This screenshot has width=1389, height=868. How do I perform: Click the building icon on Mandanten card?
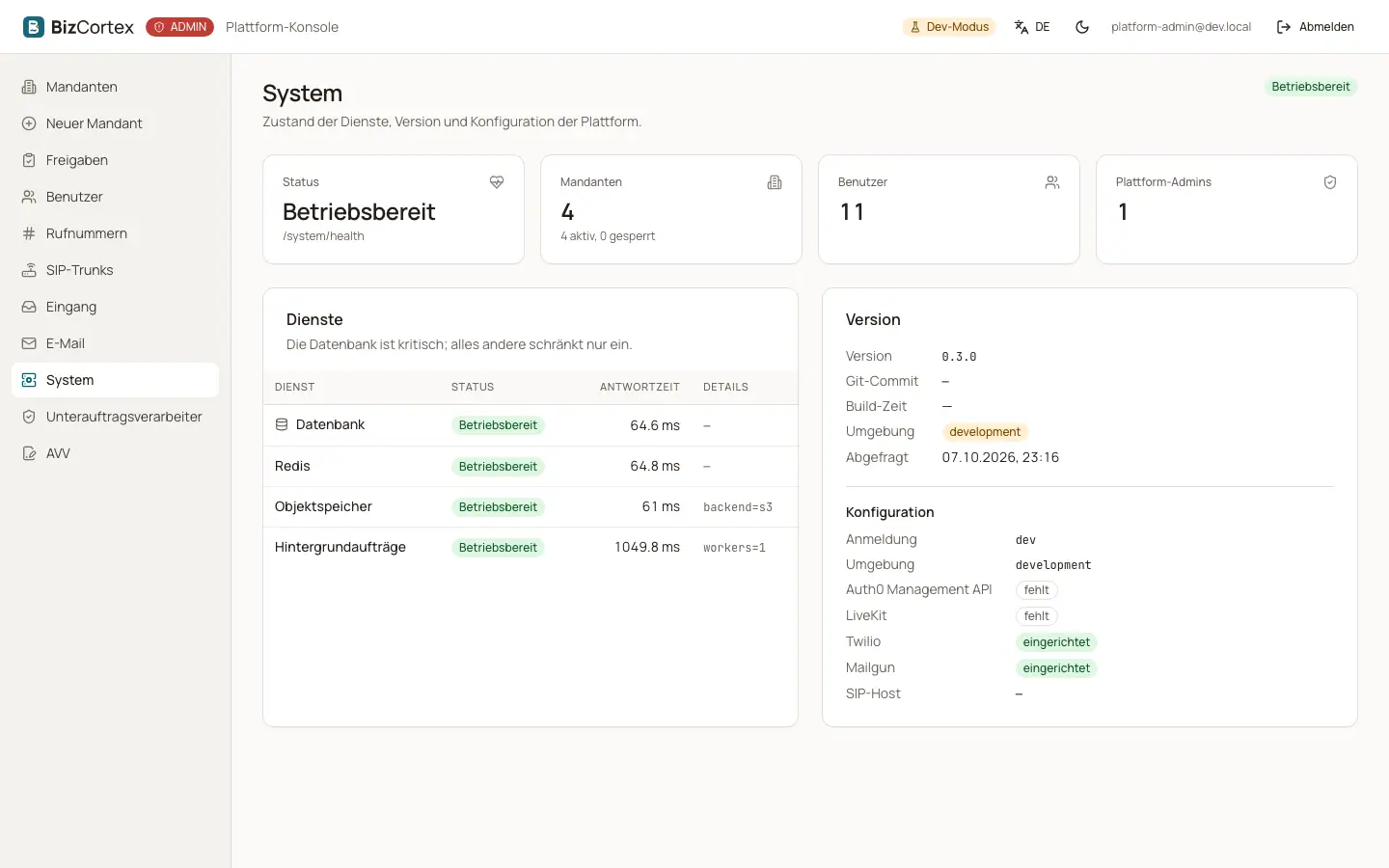(775, 182)
